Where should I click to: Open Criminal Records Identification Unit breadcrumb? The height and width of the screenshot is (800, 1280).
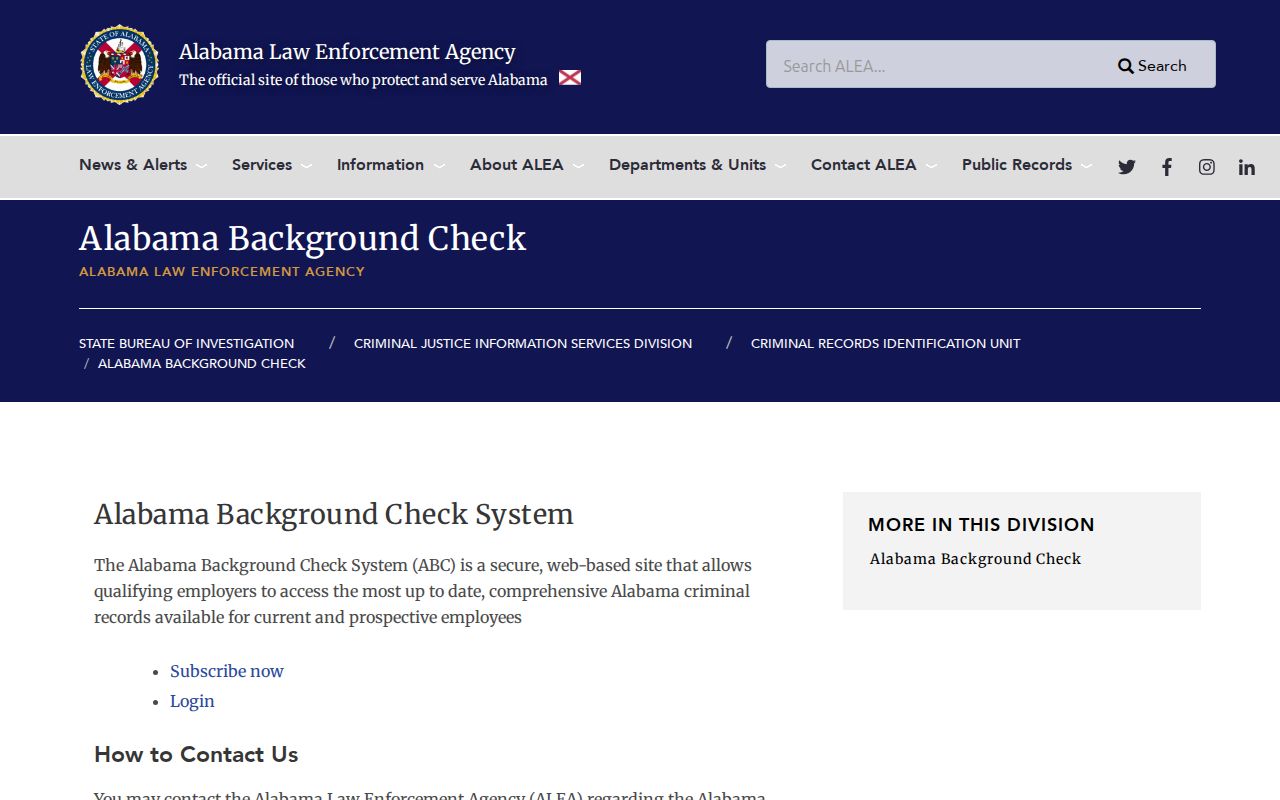pos(886,343)
